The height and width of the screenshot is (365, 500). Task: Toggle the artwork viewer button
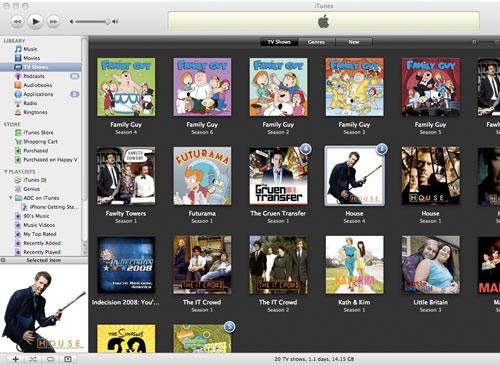point(68,359)
